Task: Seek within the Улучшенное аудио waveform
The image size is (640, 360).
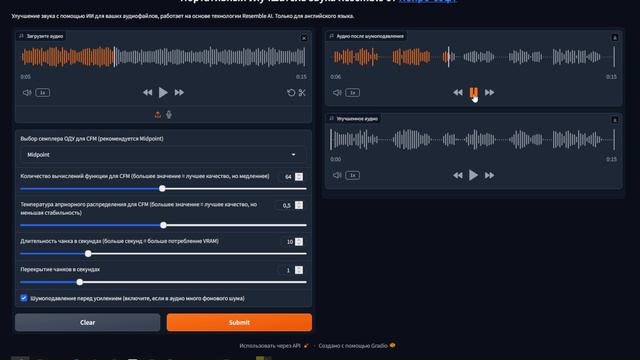Action: click(473, 140)
